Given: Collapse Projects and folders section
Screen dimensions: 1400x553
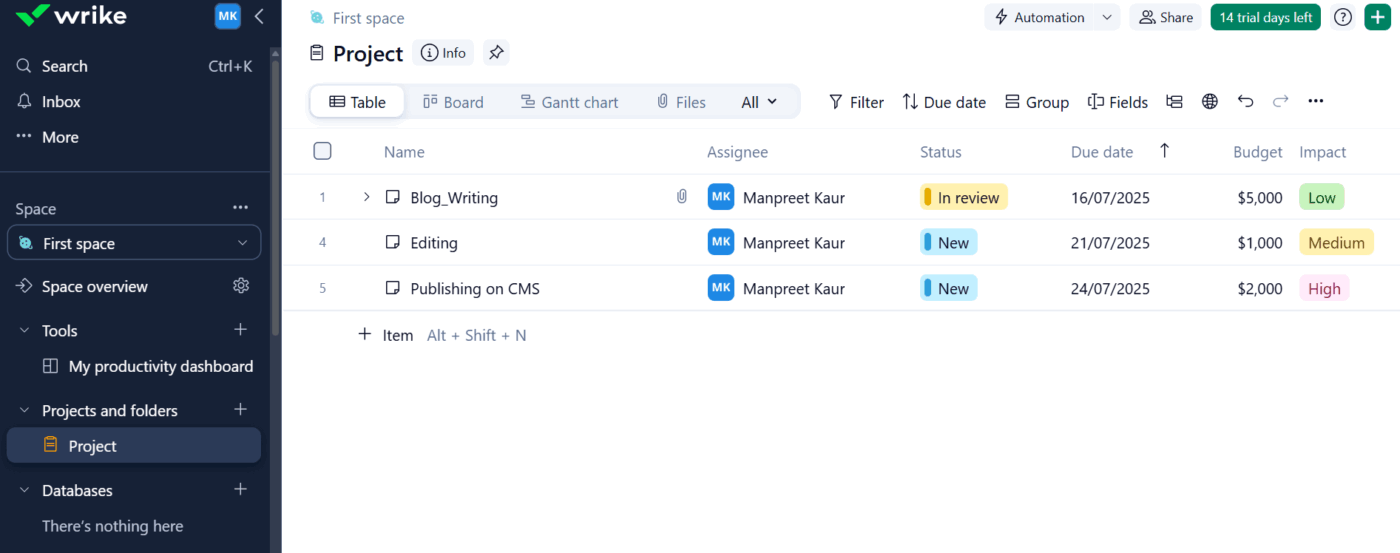Looking at the screenshot, I should pos(24,411).
